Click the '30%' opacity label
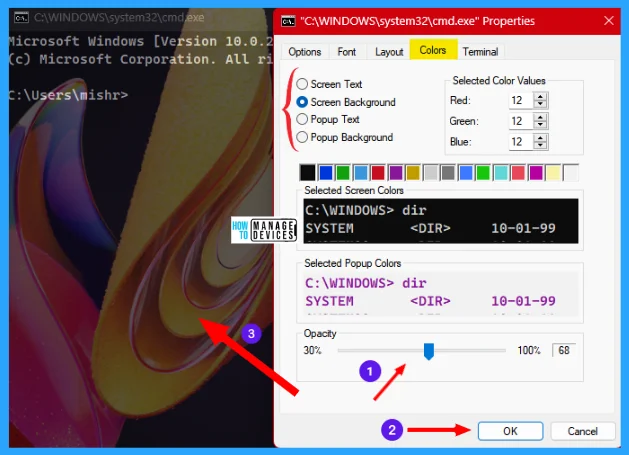629x455 pixels. [312, 350]
